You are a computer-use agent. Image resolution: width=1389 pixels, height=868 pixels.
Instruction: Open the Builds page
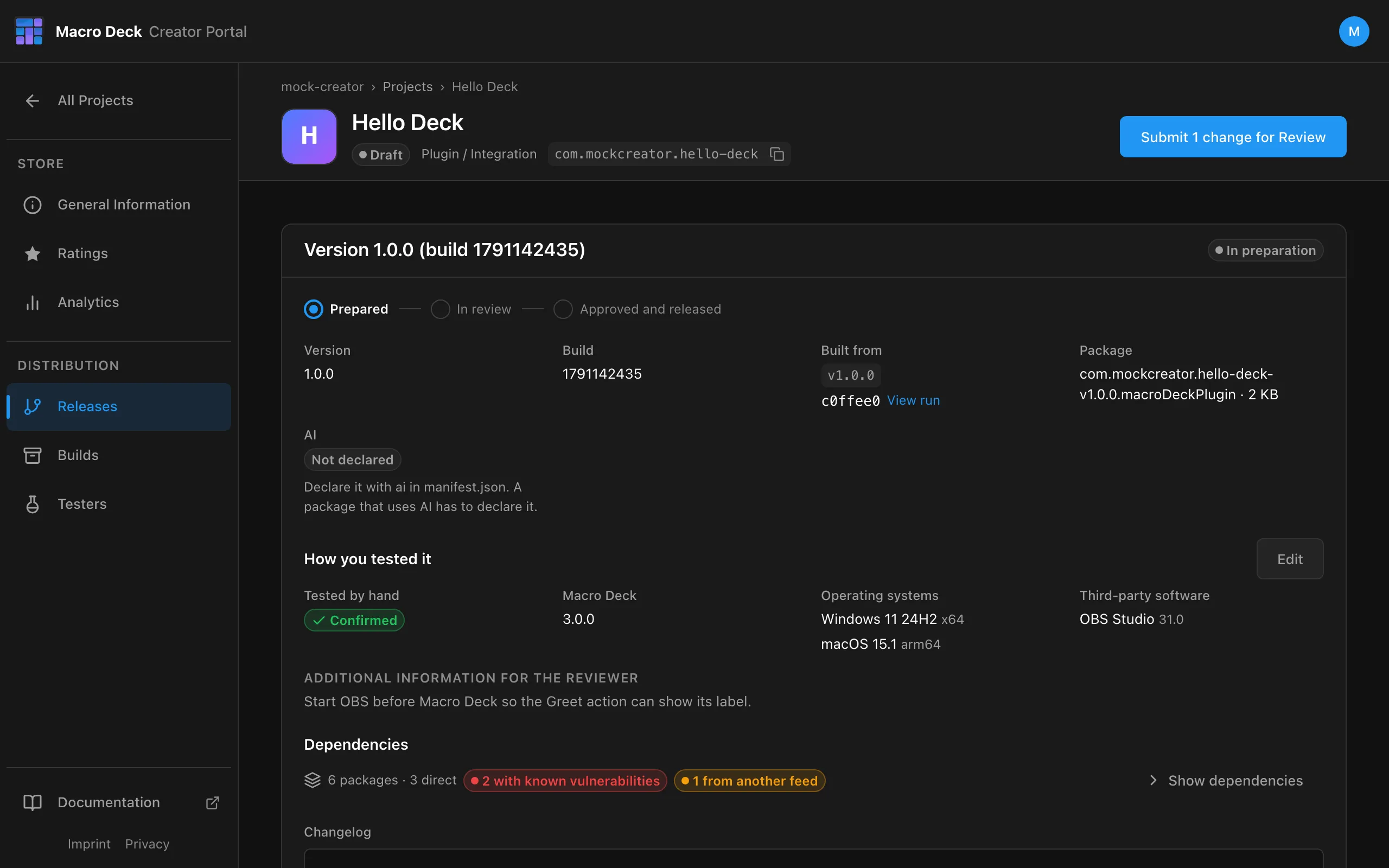(x=119, y=455)
